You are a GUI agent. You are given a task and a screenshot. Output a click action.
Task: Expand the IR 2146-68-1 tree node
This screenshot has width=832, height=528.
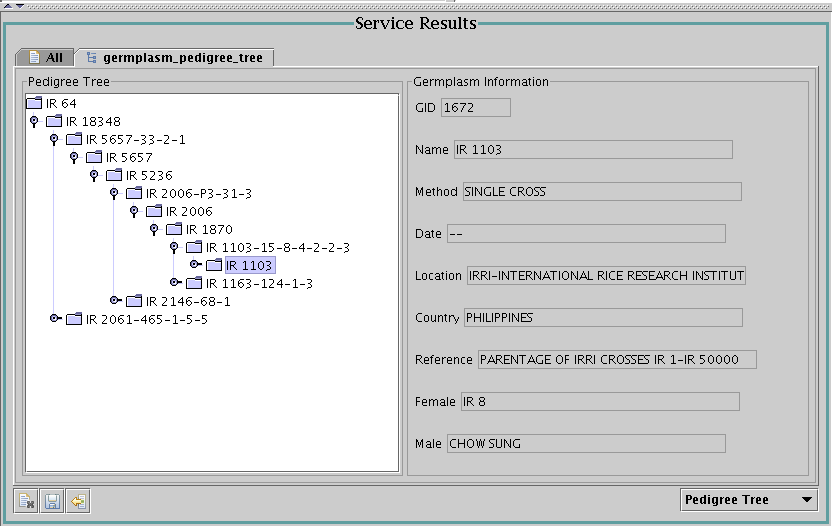coord(115,300)
